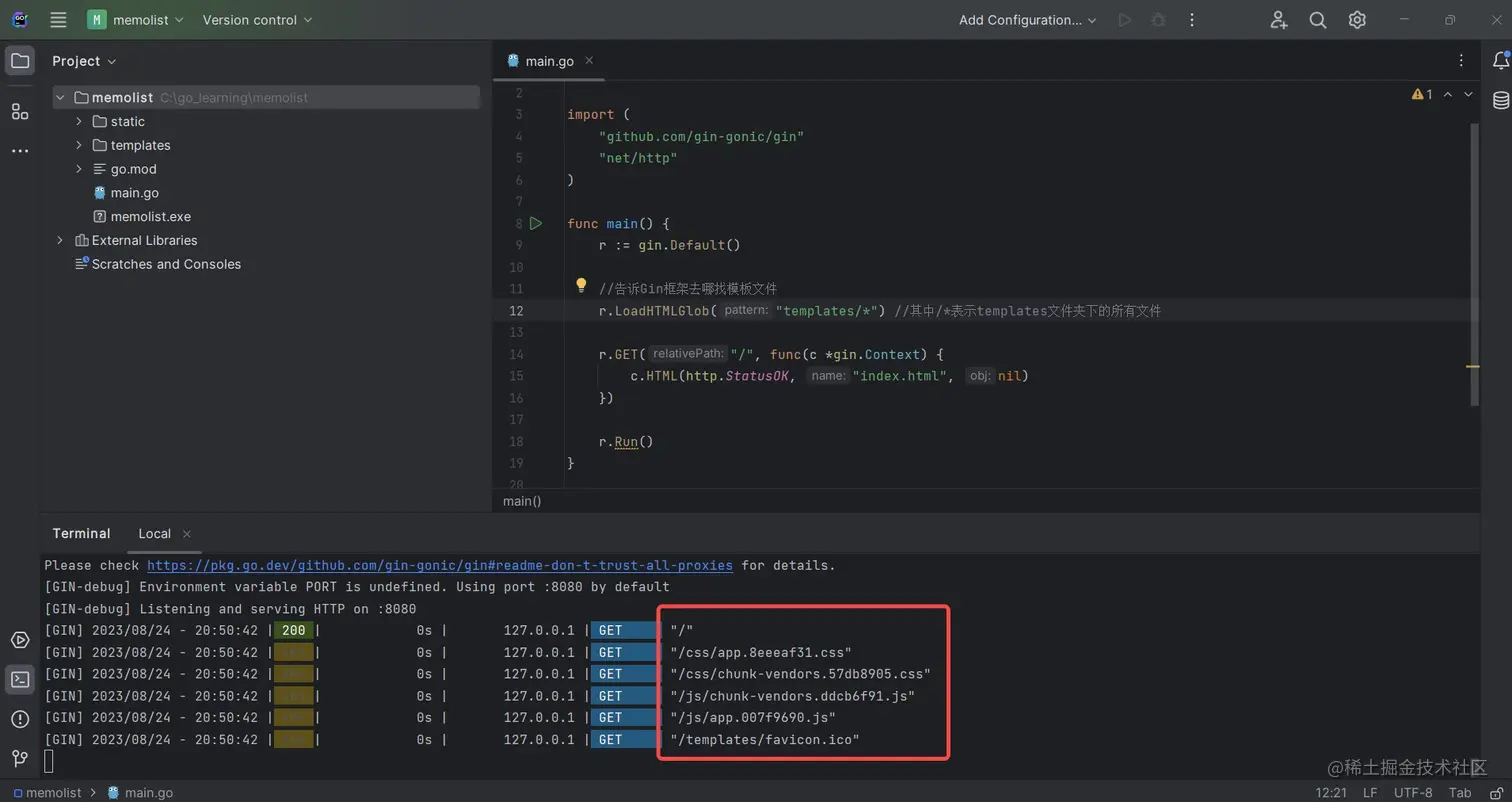This screenshot has width=1512, height=802.
Task: Open the Terminal tool window icon
Action: point(20,679)
